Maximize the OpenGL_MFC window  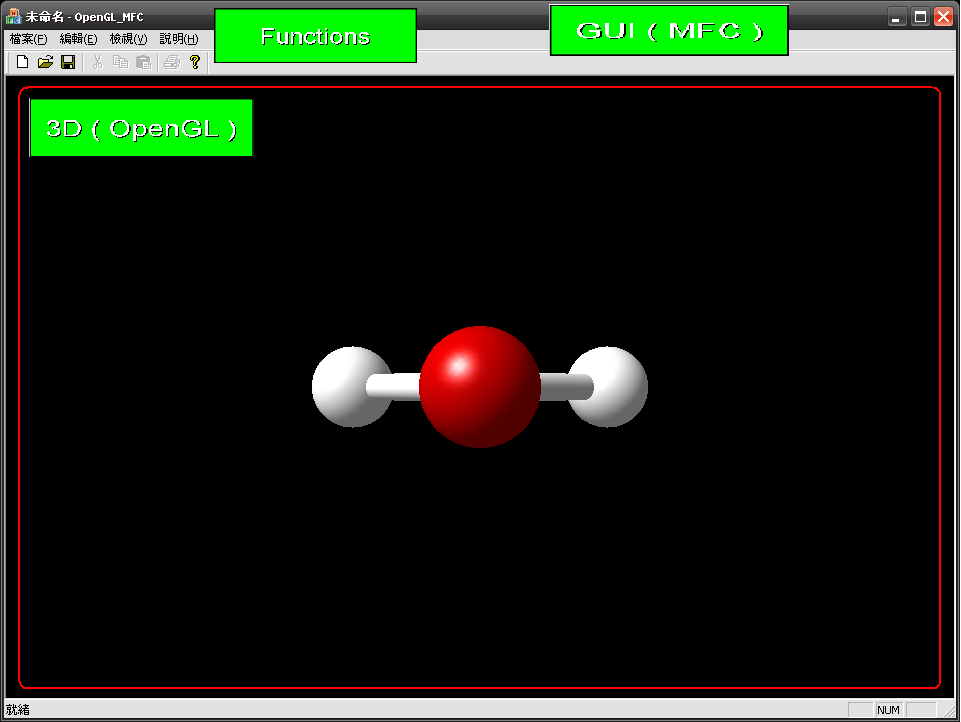pyautogui.click(x=920, y=17)
